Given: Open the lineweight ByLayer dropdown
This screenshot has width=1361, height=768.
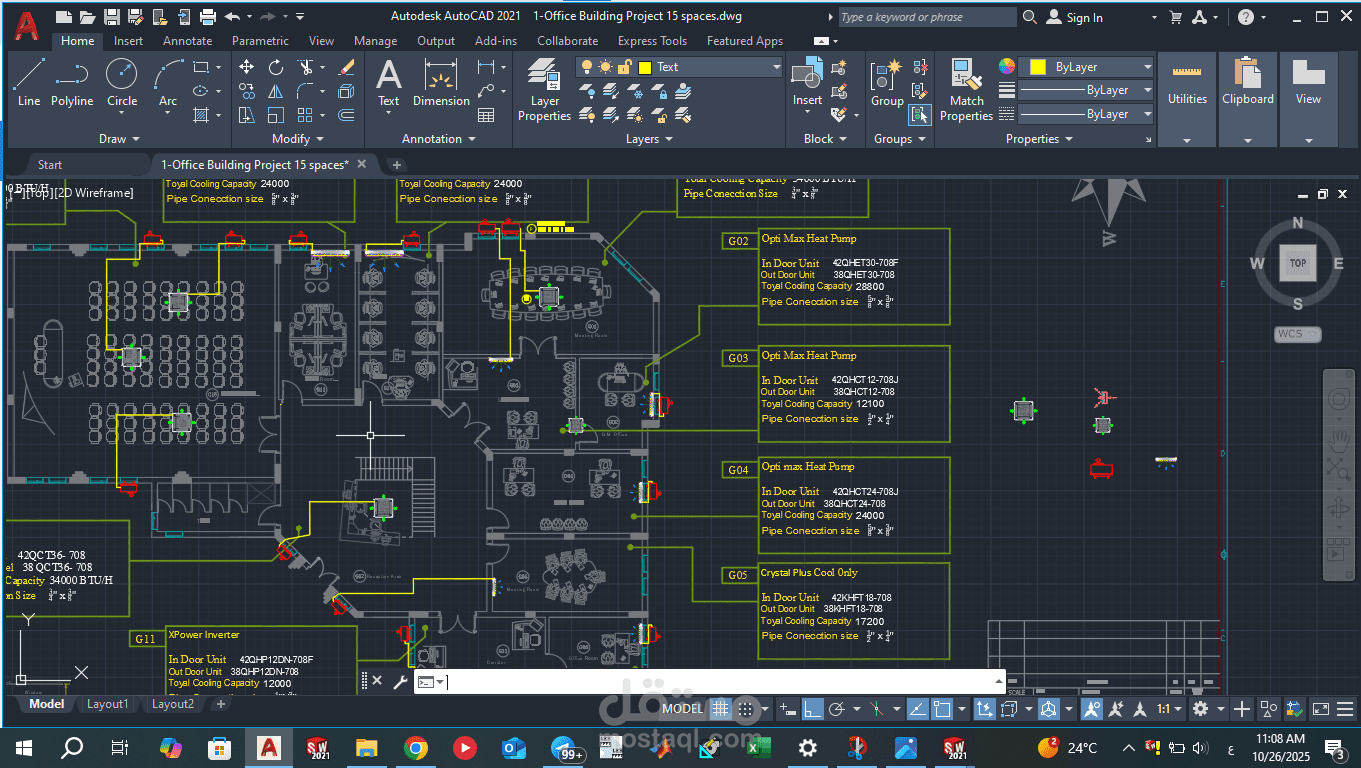Looking at the screenshot, I should point(1086,90).
